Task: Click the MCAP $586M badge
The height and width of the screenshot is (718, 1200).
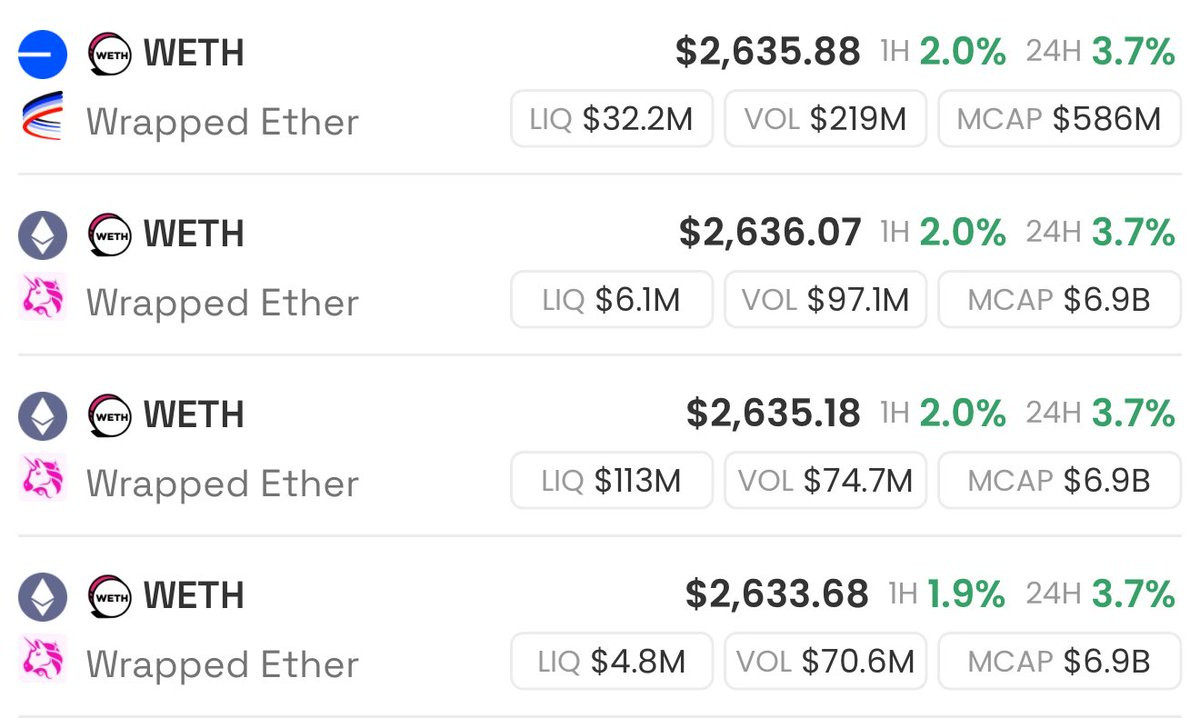Action: (x=1059, y=119)
